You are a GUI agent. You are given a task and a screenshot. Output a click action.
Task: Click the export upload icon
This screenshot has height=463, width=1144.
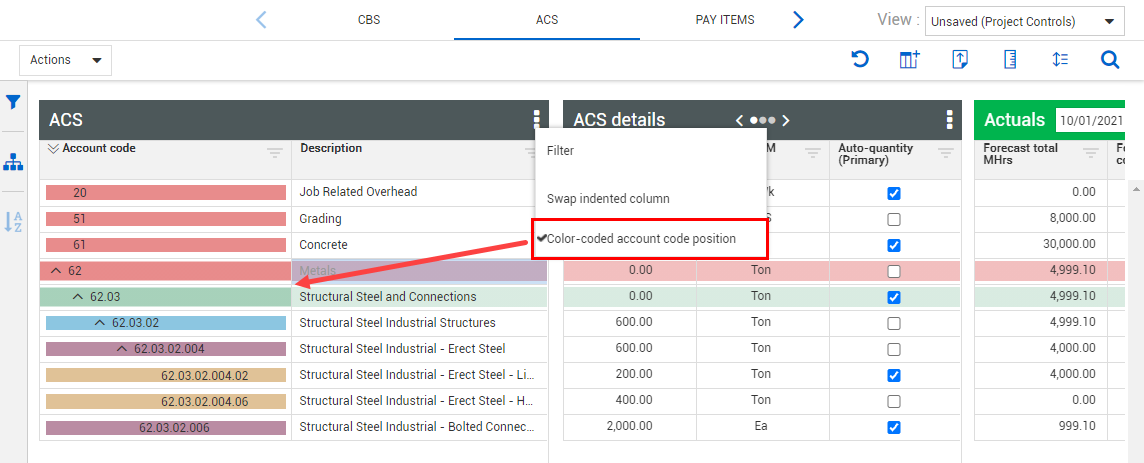tap(960, 60)
